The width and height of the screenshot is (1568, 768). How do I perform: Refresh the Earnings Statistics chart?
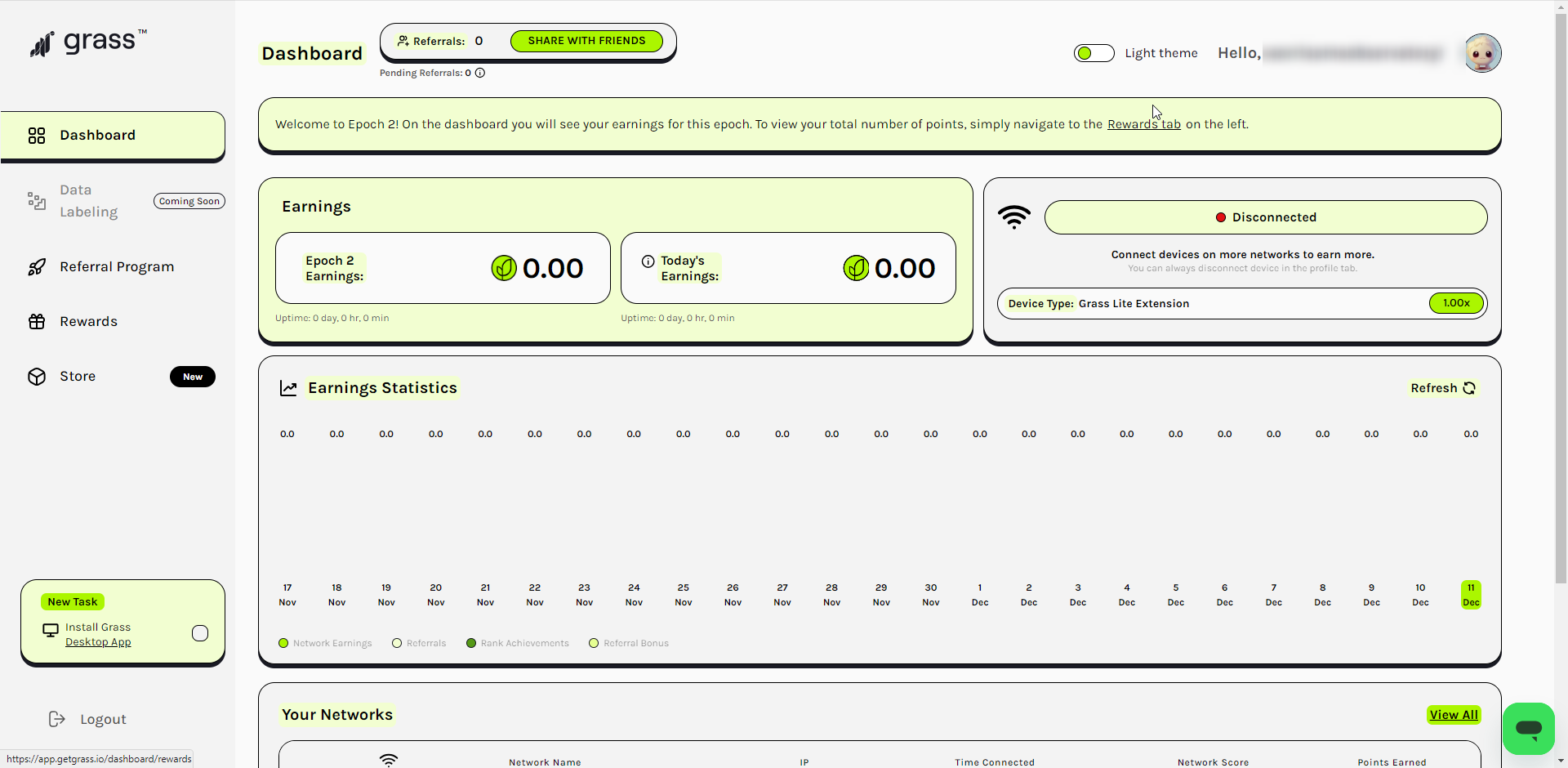tap(1443, 388)
